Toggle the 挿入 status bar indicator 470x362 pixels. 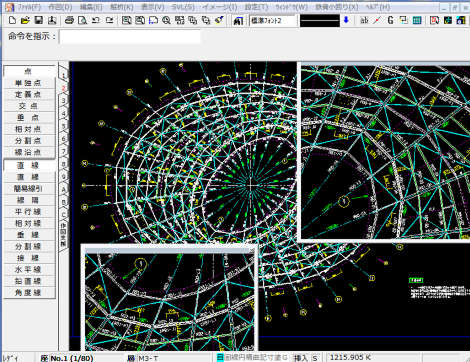click(x=300, y=358)
